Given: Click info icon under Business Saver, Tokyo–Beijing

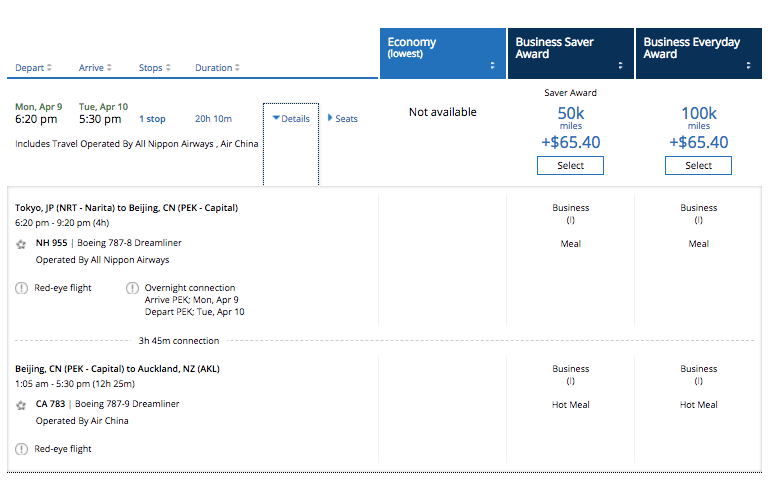Looking at the screenshot, I should coord(570,220).
